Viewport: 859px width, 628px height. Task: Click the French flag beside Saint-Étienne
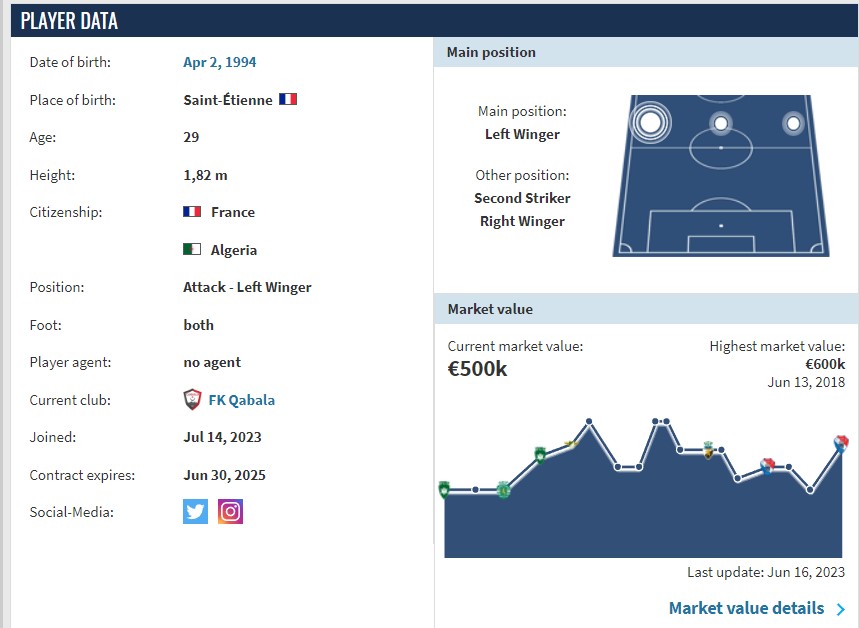288,99
